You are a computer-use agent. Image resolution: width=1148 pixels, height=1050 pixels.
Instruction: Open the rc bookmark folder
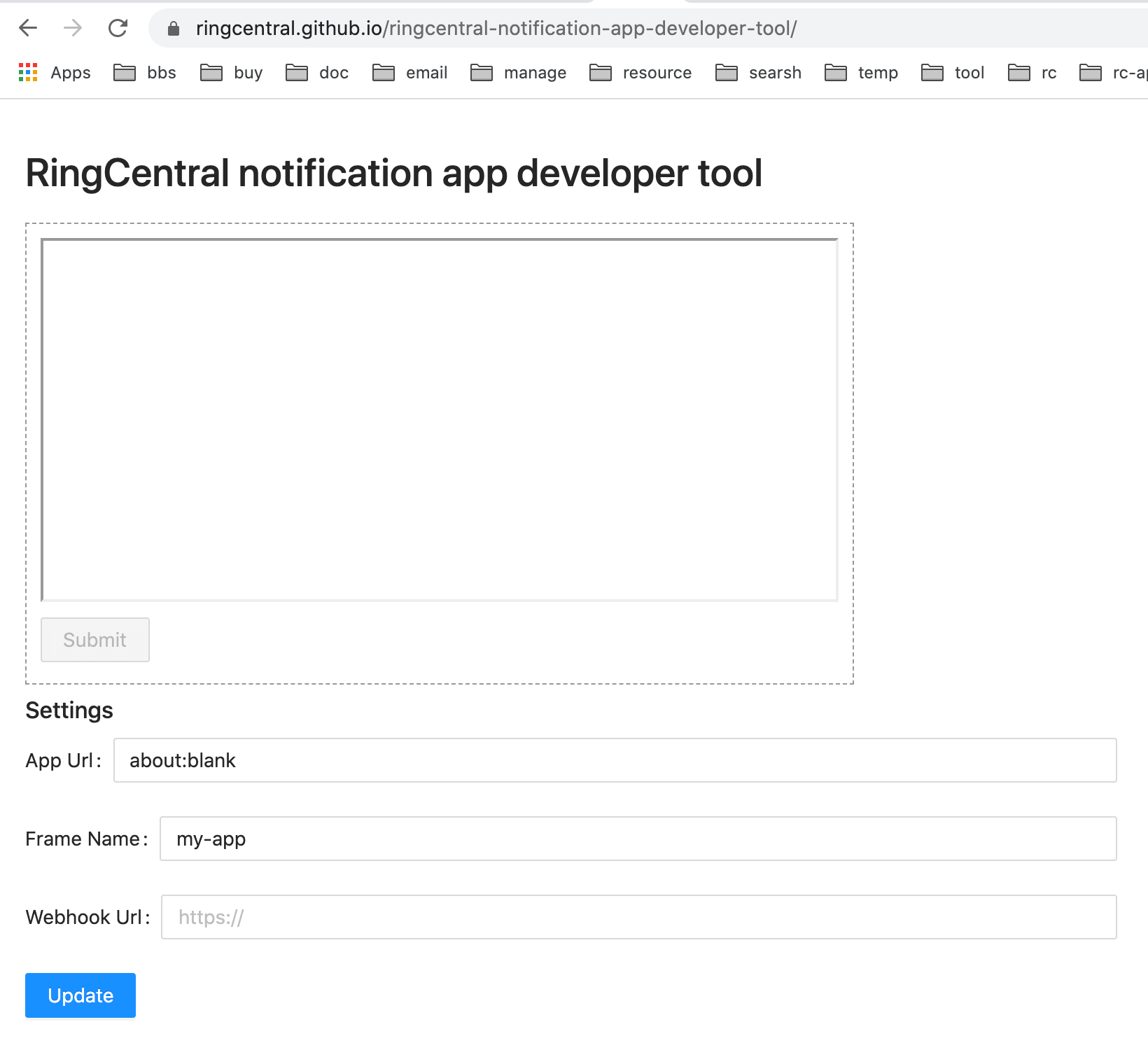(1032, 73)
